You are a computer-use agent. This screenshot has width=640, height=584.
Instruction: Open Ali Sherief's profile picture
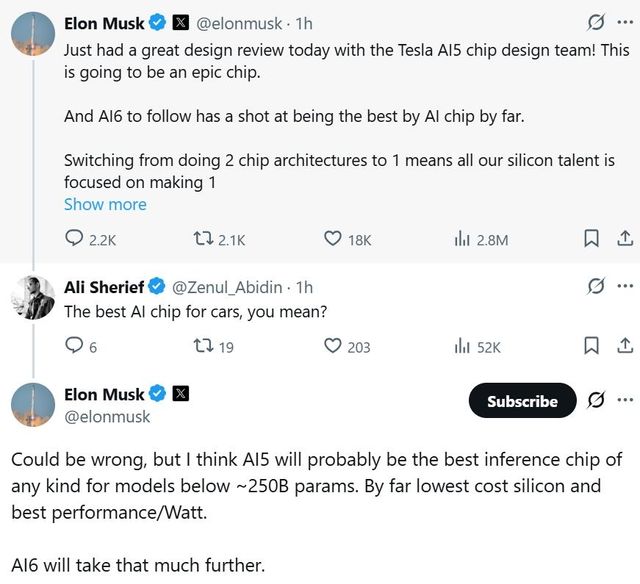point(33,298)
